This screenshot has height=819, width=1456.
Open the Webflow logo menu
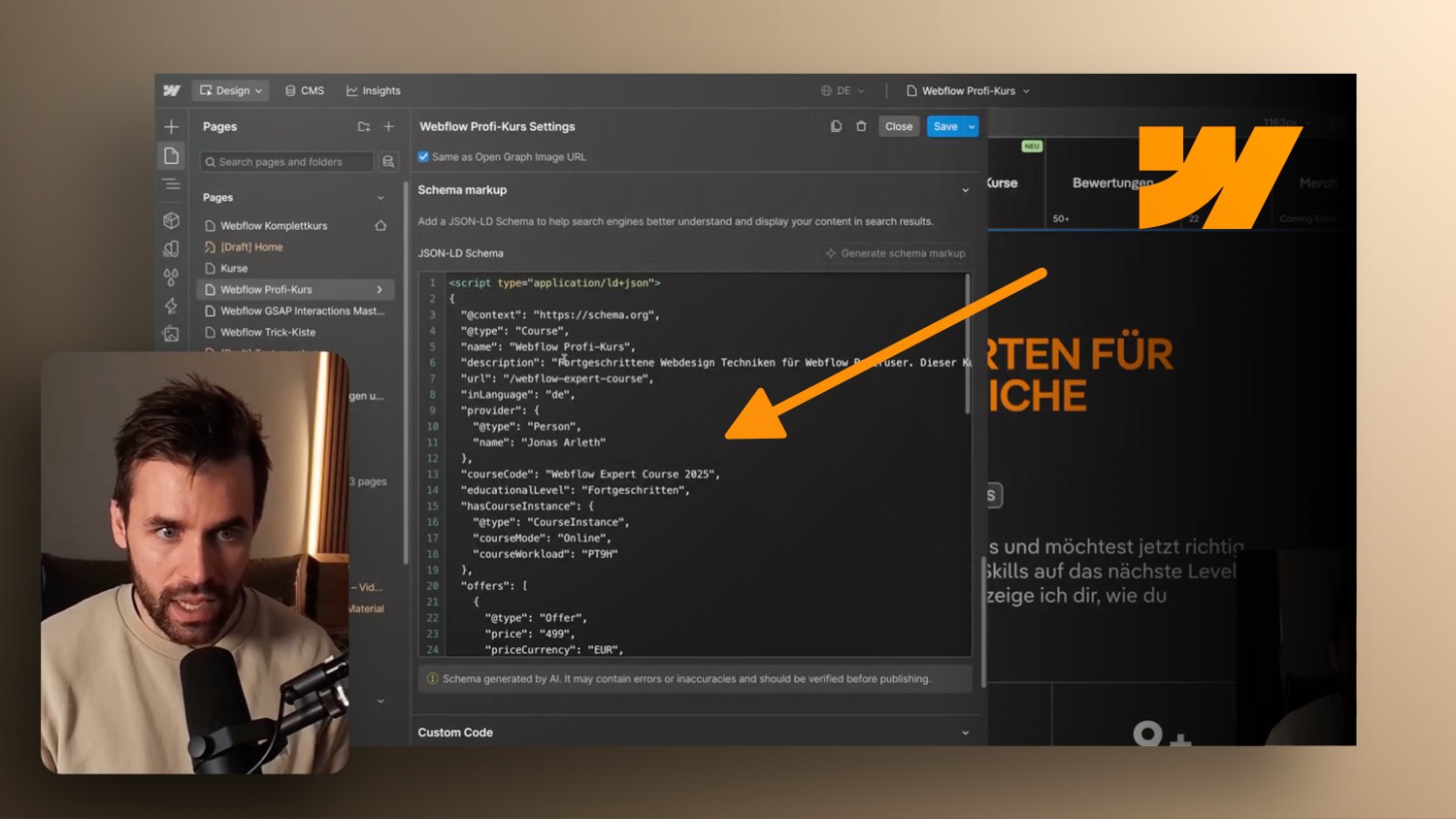click(x=172, y=90)
